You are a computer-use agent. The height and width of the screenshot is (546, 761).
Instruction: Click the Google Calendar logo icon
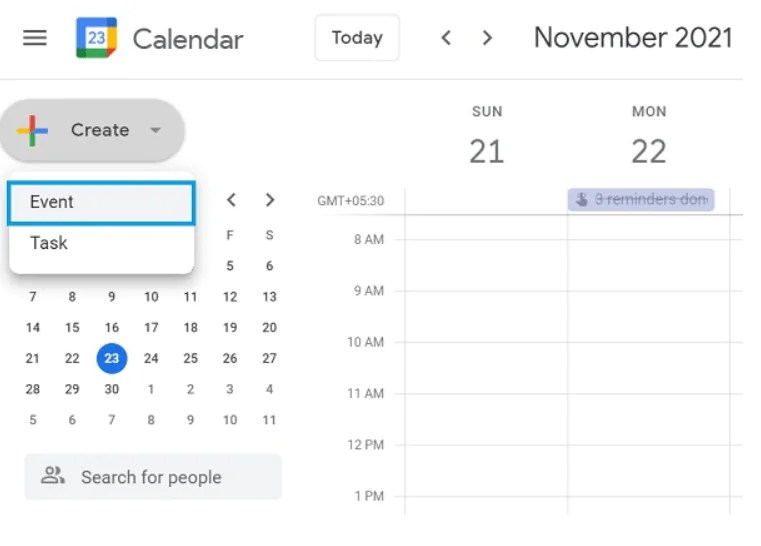[x=96, y=38]
